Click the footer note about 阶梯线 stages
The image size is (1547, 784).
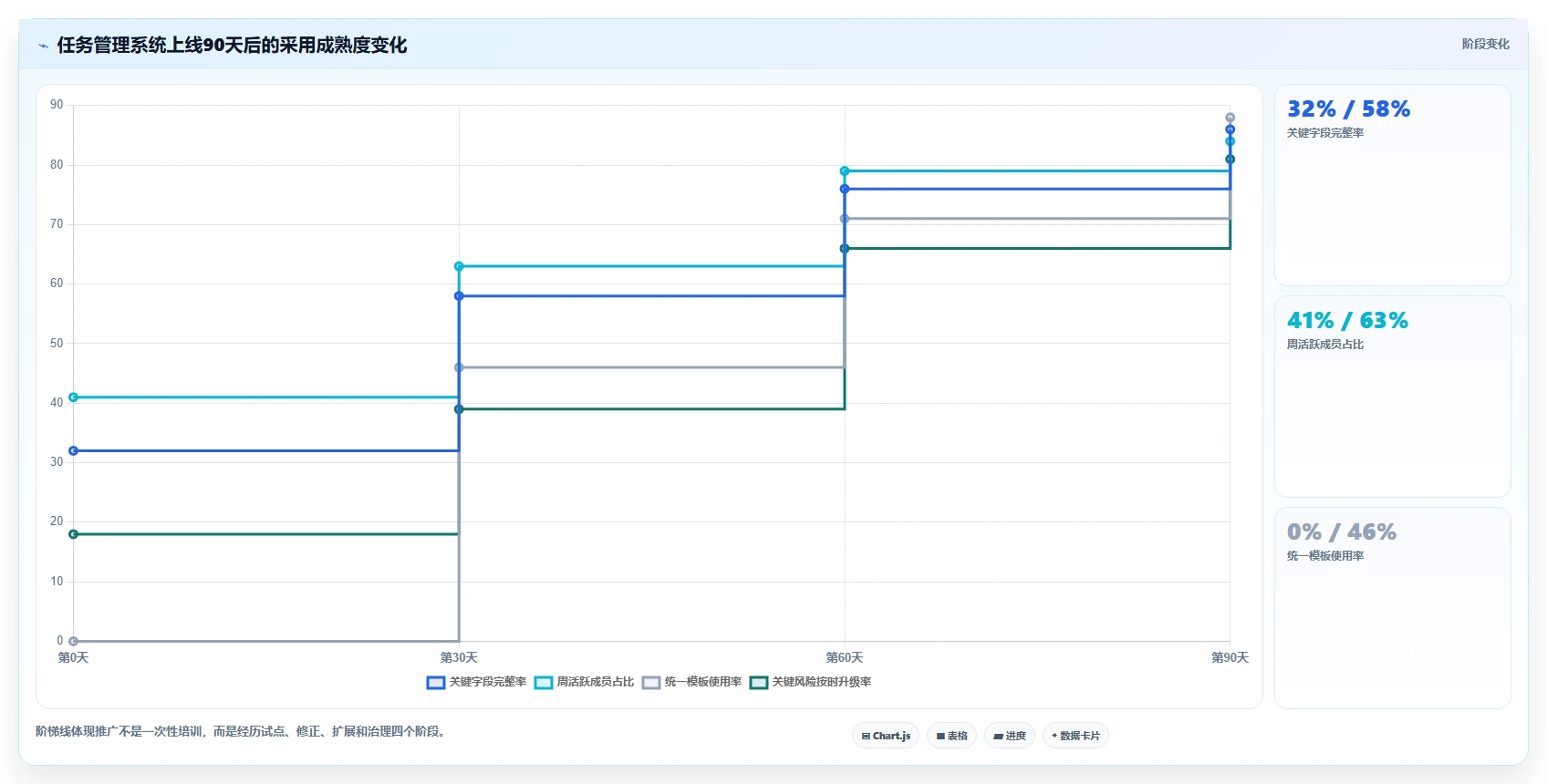click(243, 731)
